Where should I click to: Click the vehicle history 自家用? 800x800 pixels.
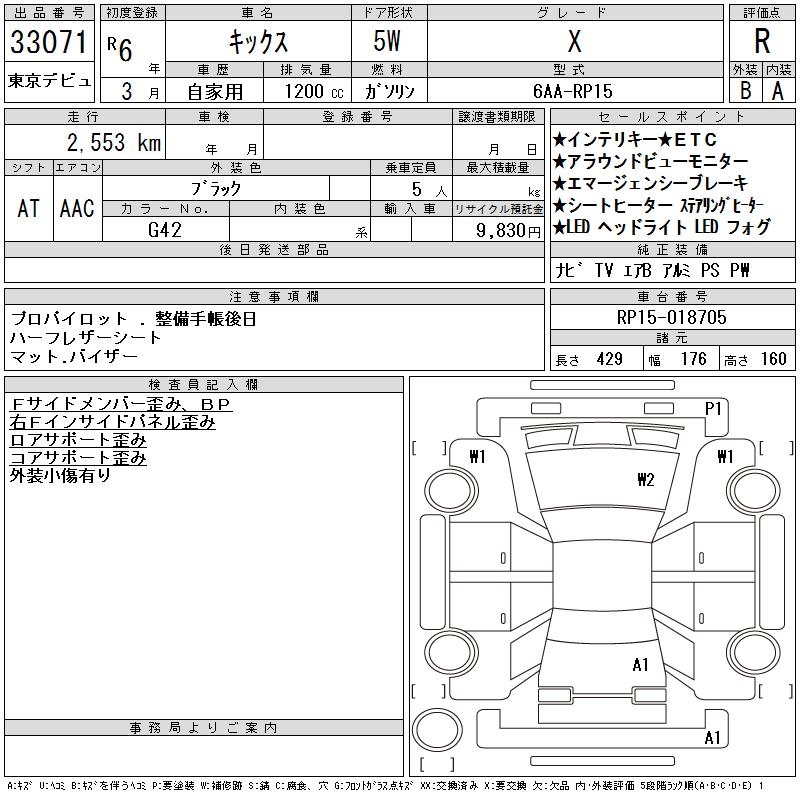coord(215,92)
